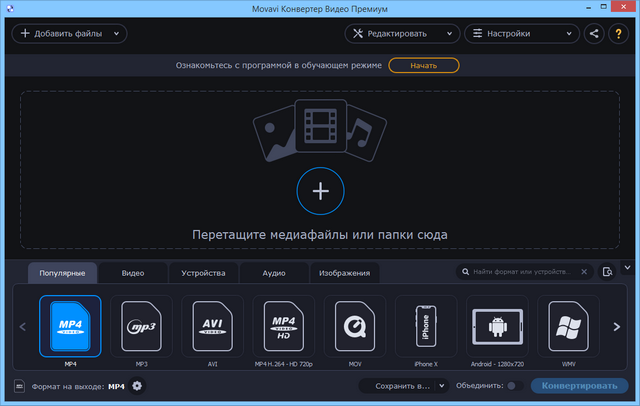Switch to the Видео tab

pyautogui.click(x=133, y=272)
